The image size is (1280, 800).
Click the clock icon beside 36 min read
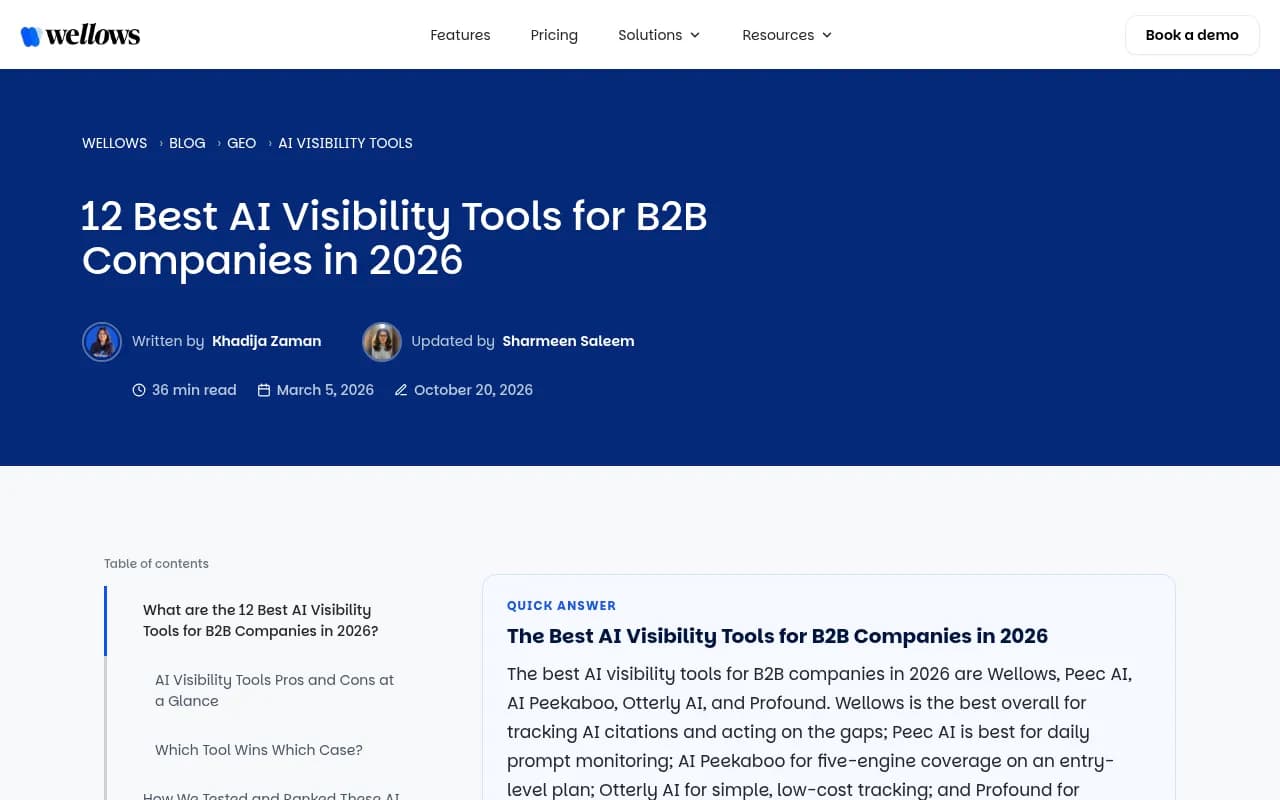(x=139, y=390)
